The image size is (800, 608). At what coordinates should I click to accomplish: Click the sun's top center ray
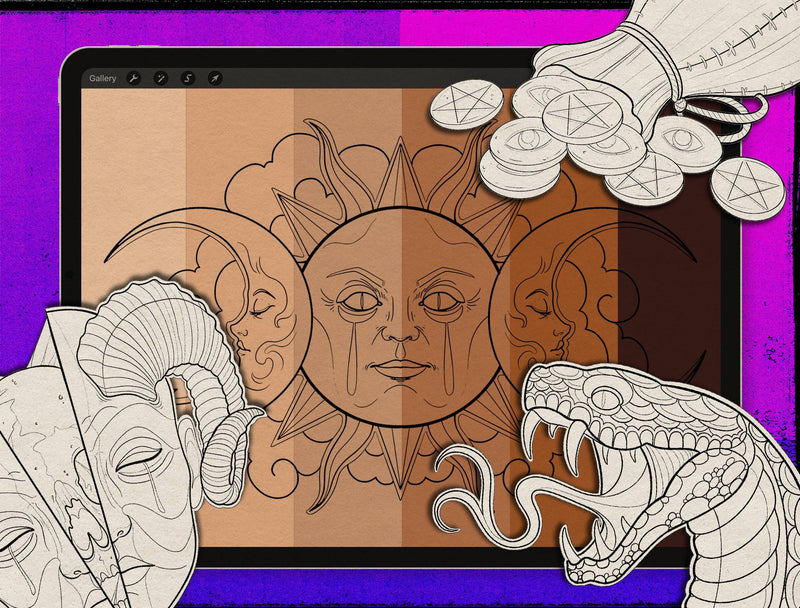pyautogui.click(x=401, y=175)
